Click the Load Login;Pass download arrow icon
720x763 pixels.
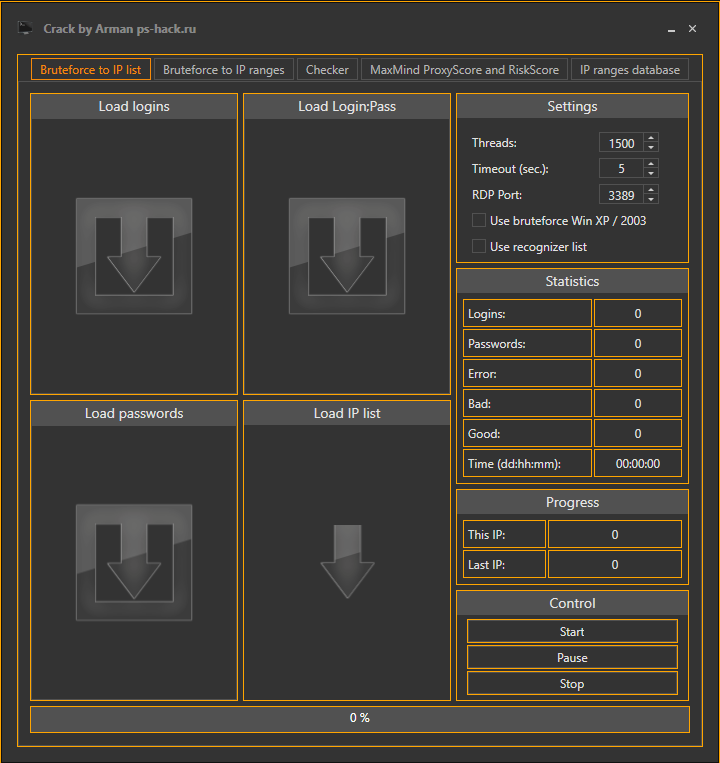[x=347, y=256]
